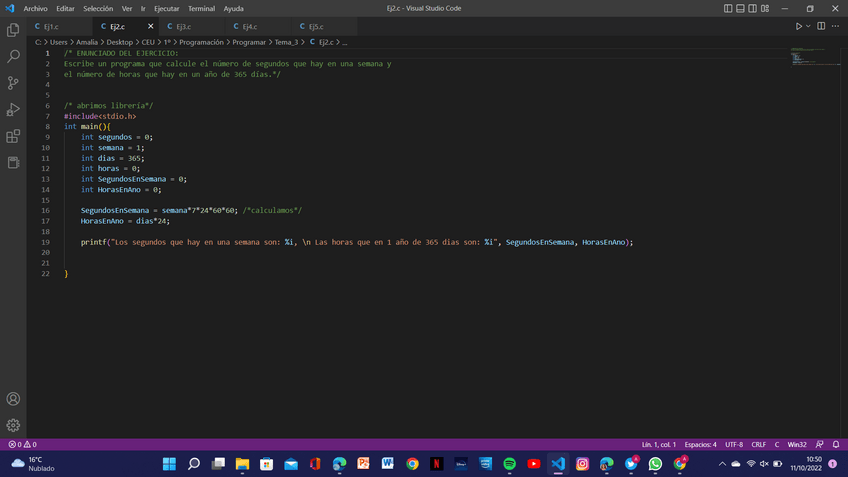Image resolution: width=848 pixels, height=477 pixels.
Task: Open the Explorer view in activity bar
Action: click(13, 31)
